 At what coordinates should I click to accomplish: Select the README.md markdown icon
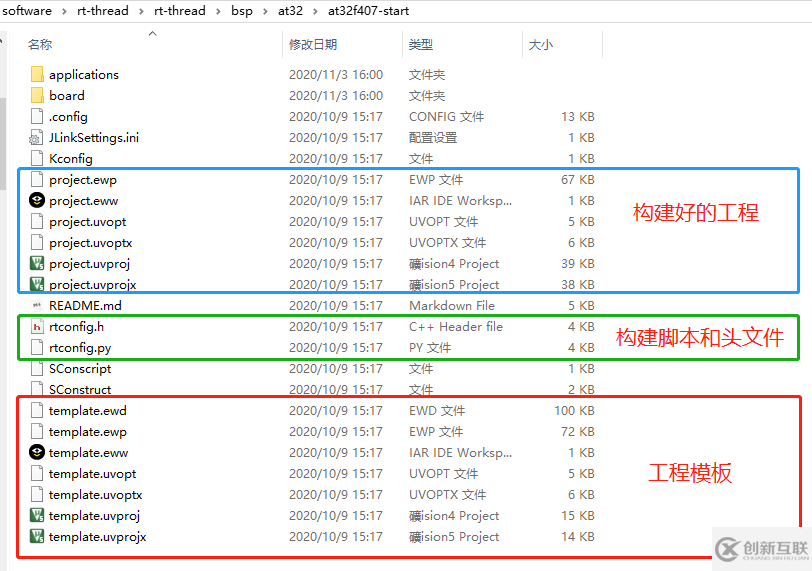click(36, 305)
